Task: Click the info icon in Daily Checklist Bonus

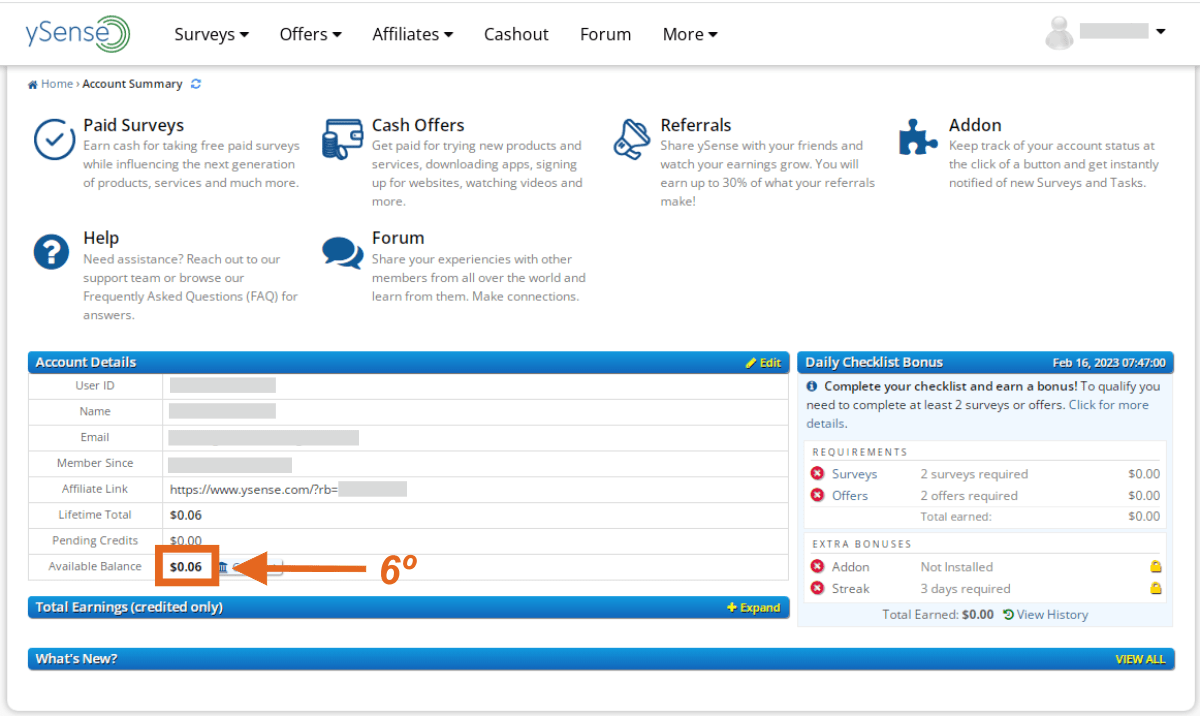Action: tap(813, 386)
